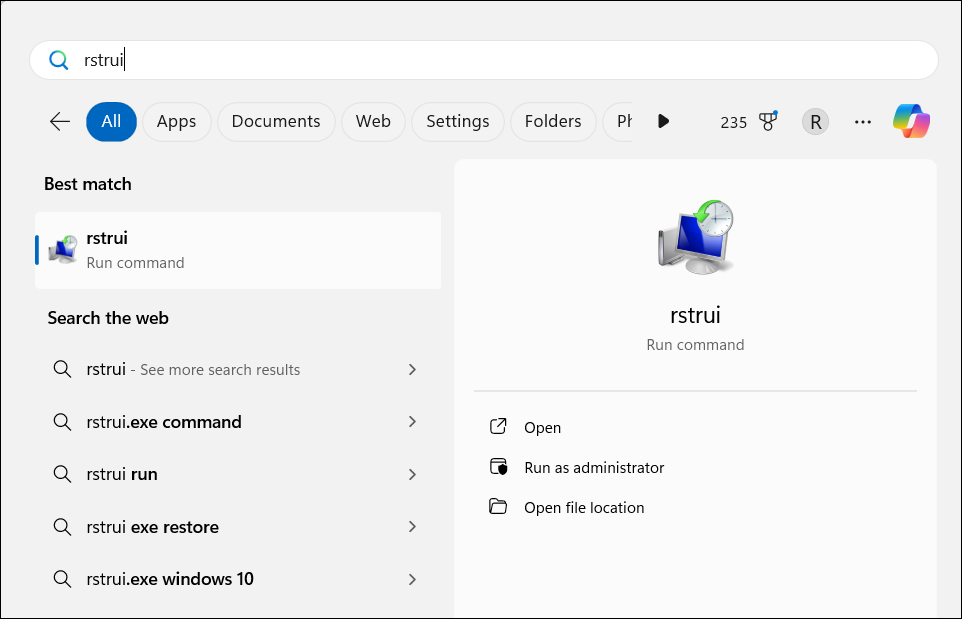Click the back arrow in search panel
The width and height of the screenshot is (962, 619).
(x=60, y=121)
